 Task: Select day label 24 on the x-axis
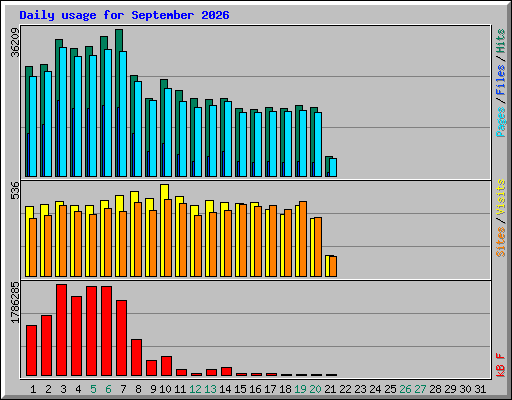pyautogui.click(x=375, y=389)
